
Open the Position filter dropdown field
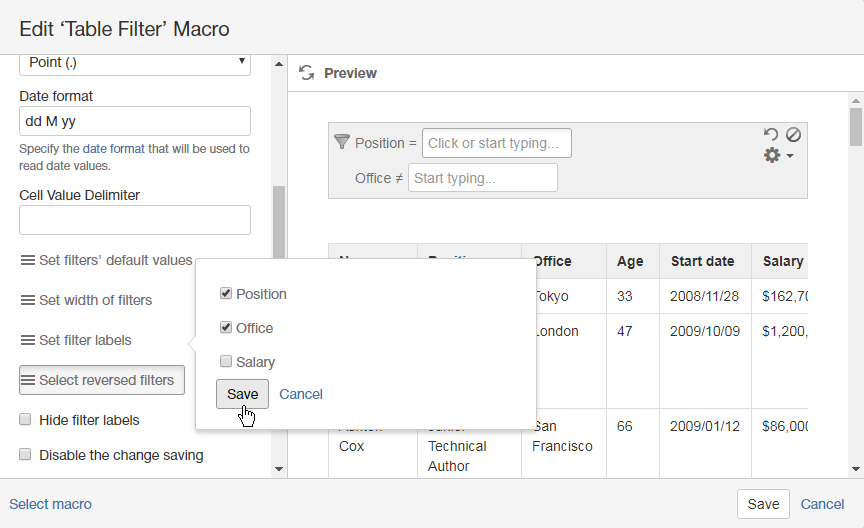coord(496,143)
